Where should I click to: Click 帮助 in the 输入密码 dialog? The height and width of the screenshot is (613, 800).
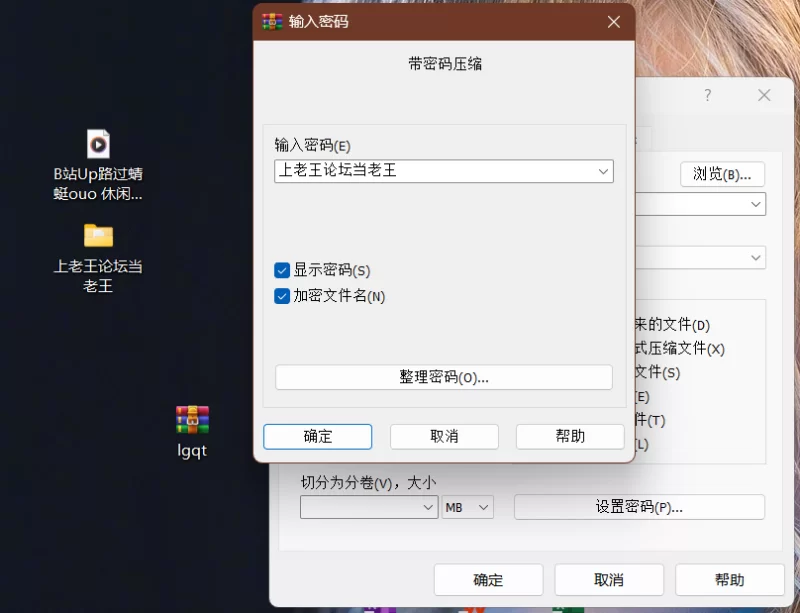(570, 436)
